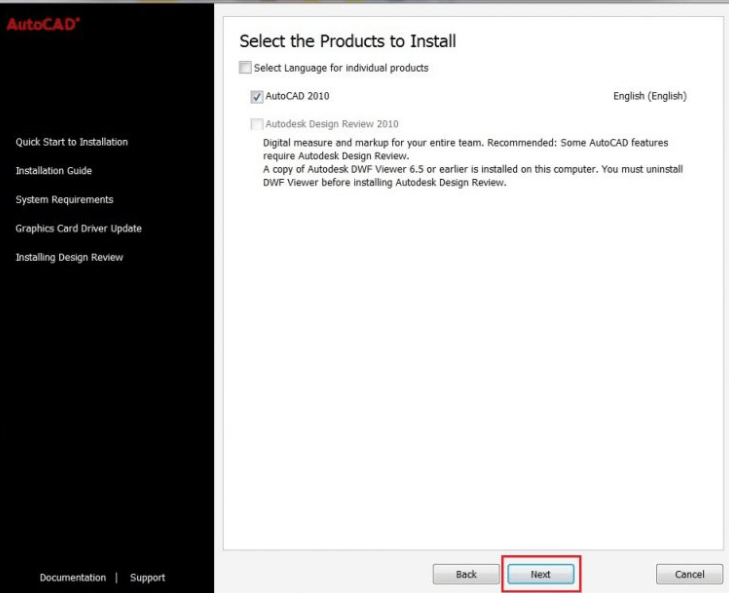This screenshot has height=593, width=729.
Task: Open the Documentation link
Action: 73,577
